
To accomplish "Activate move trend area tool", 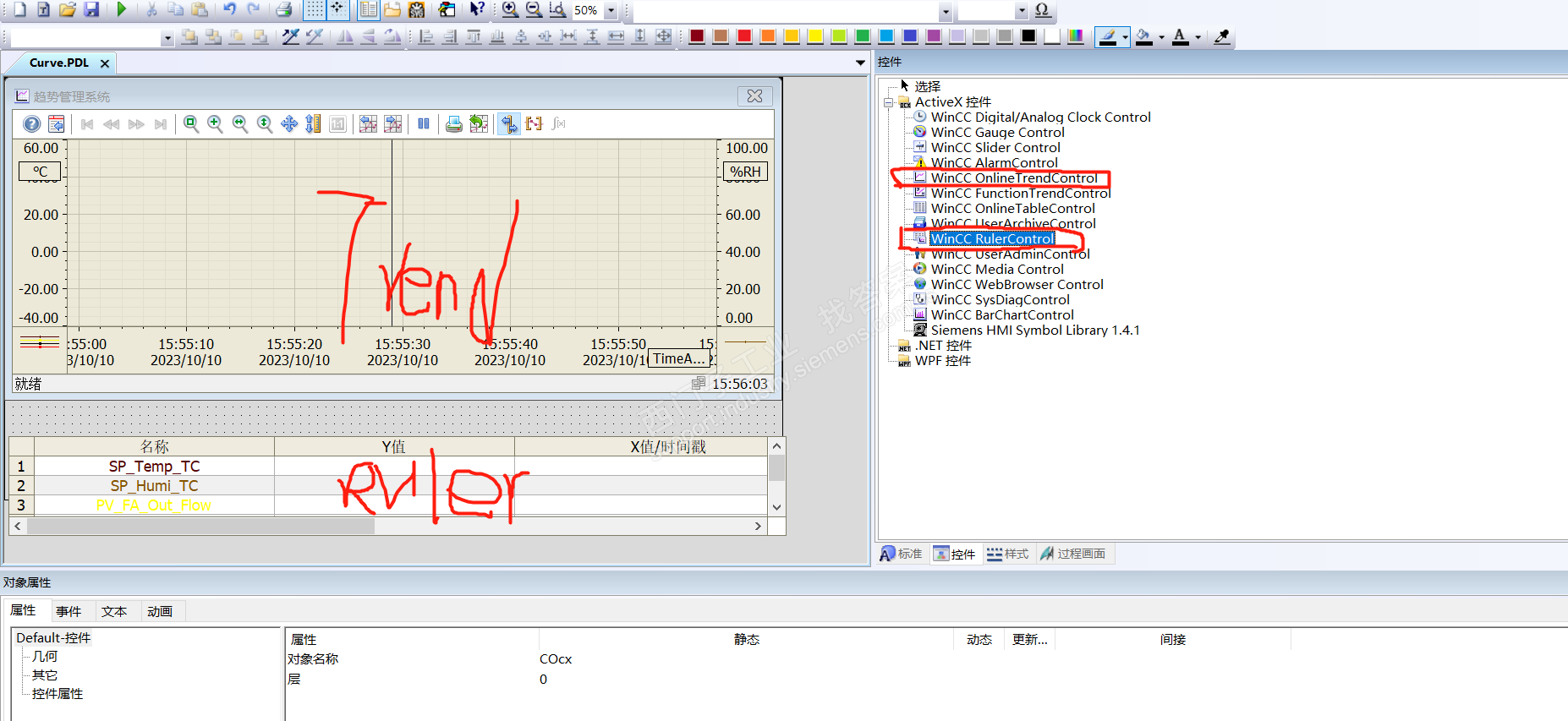I will 289,123.
